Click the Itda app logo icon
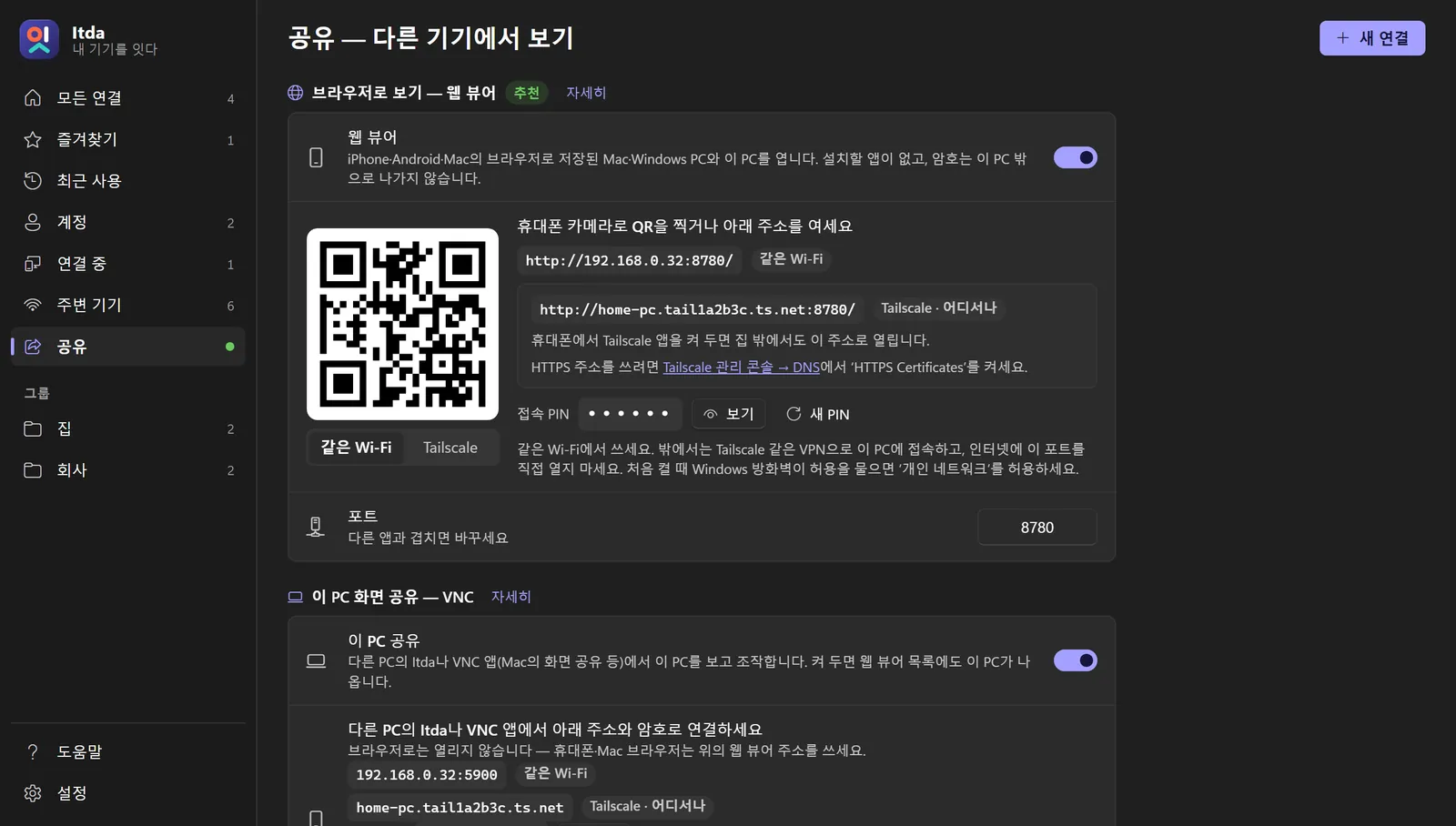This screenshot has height=826, width=1456. click(x=39, y=39)
